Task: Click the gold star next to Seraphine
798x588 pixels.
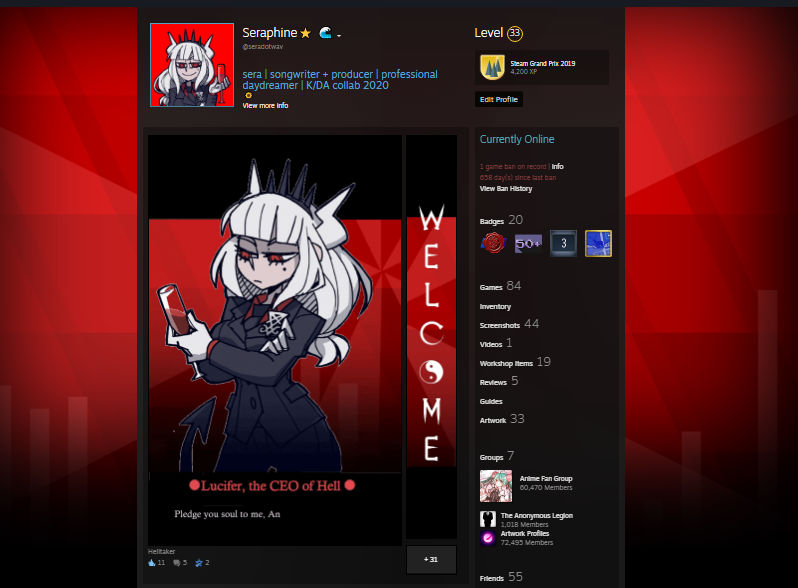Action: pos(305,34)
